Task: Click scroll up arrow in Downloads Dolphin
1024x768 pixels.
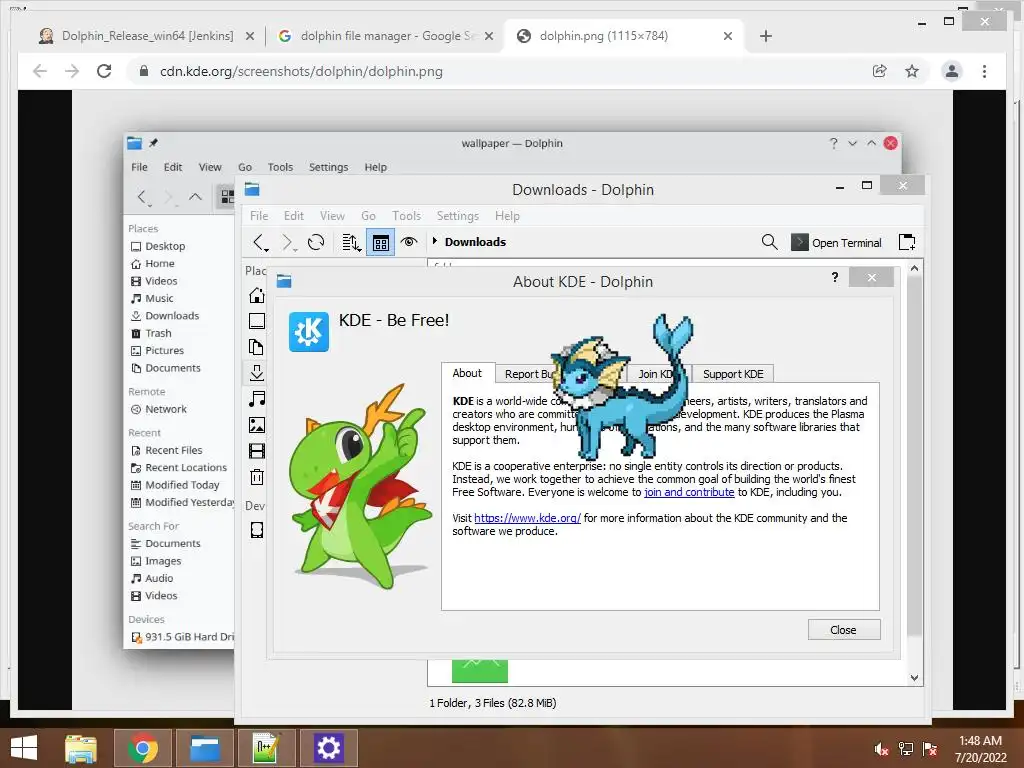Action: pos(914,268)
